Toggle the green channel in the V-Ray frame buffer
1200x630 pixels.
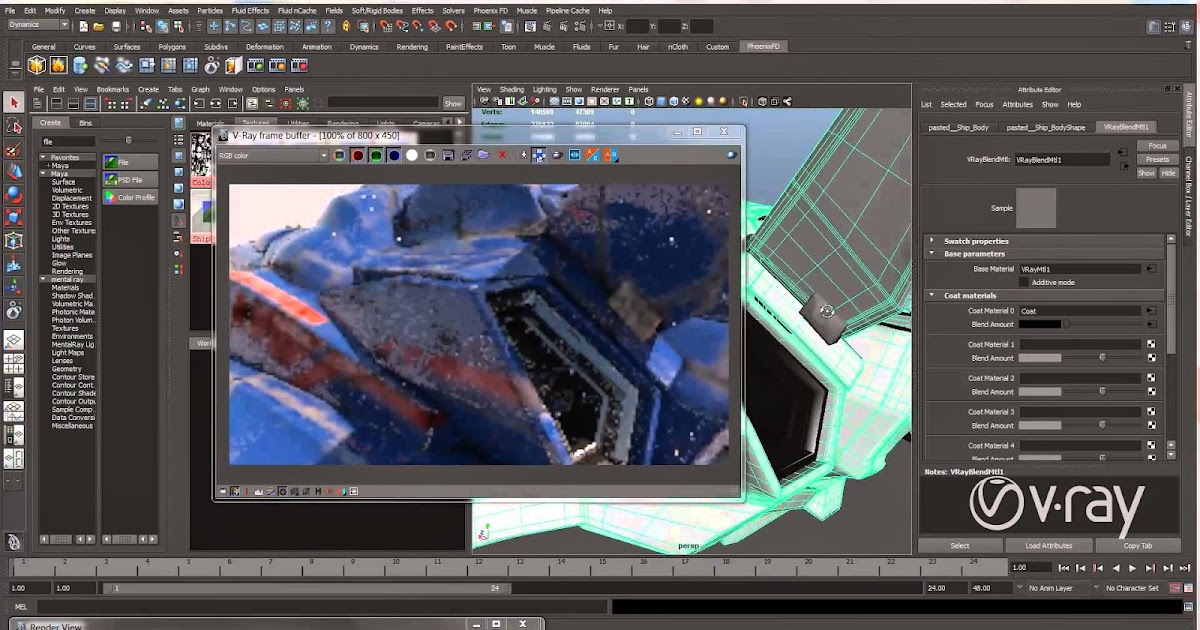pos(376,155)
